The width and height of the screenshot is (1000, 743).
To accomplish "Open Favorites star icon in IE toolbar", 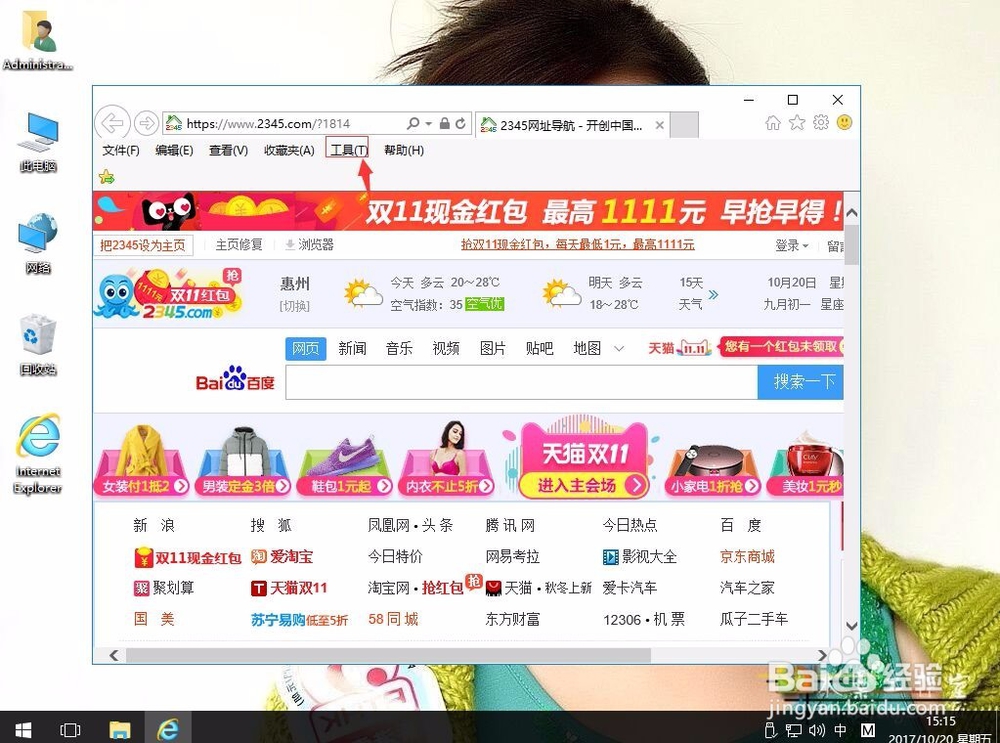I will (797, 122).
